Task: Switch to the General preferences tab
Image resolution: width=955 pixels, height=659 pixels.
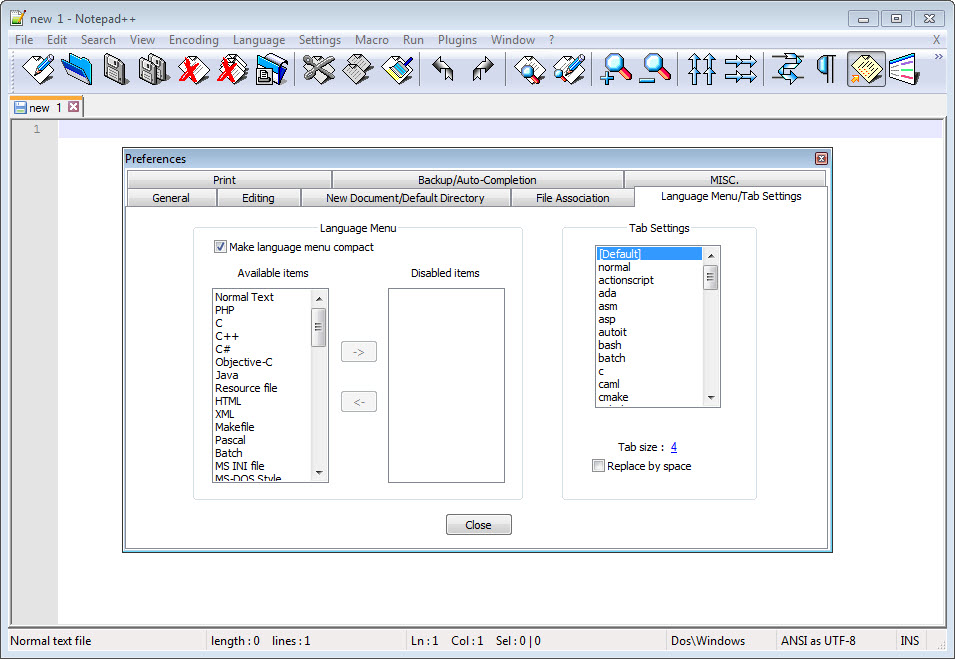Action: (171, 198)
